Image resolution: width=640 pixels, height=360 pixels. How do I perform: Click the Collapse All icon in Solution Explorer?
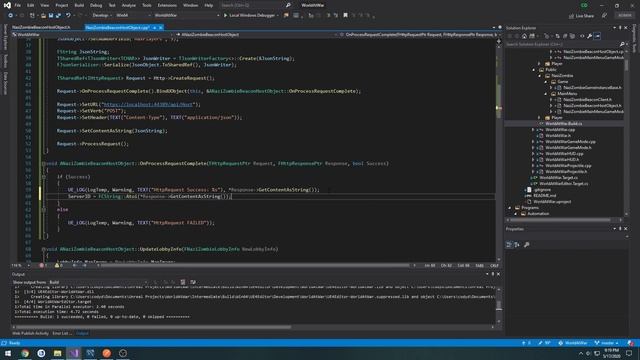click(x=565, y=36)
